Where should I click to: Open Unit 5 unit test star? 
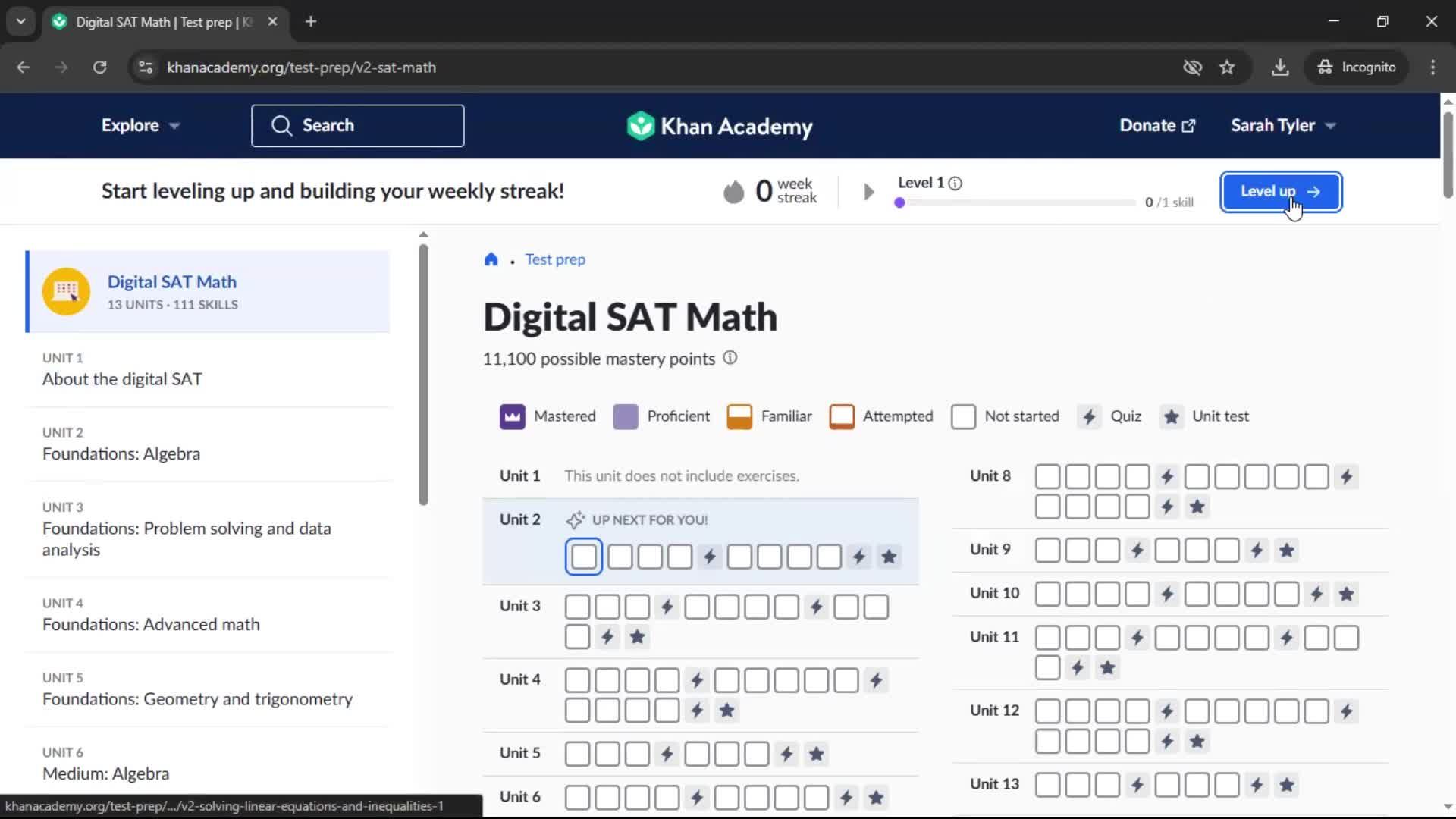[817, 754]
